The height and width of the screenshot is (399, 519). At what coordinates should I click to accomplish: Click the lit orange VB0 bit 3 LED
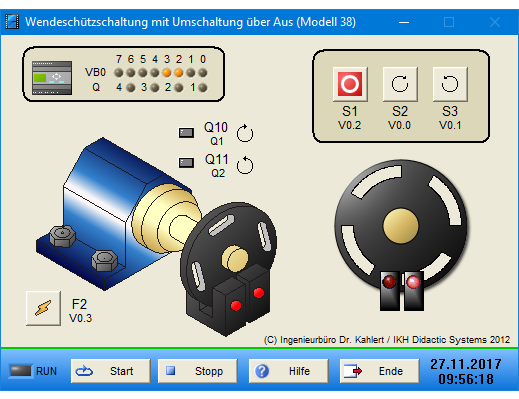pos(167,72)
